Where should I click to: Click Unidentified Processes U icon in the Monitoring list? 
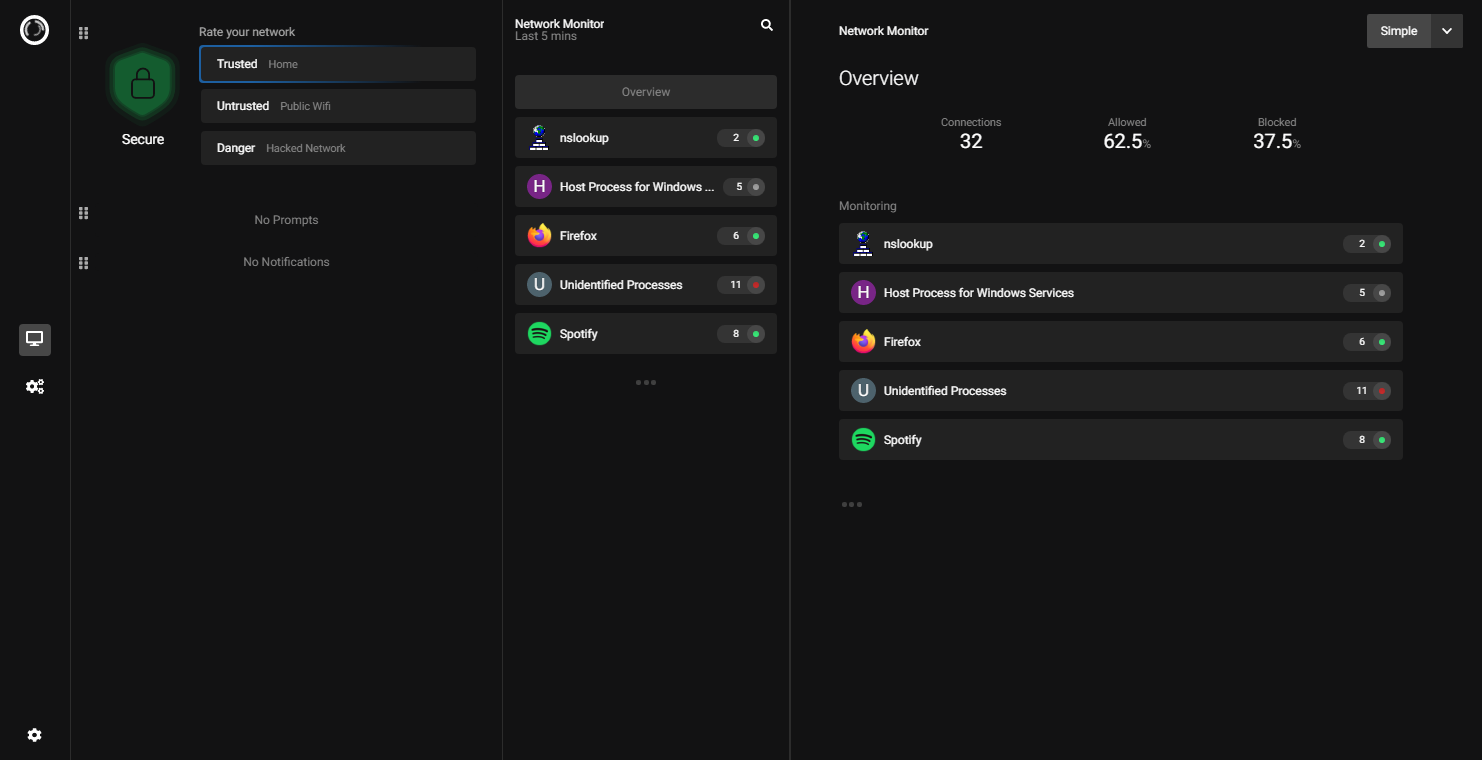pyautogui.click(x=863, y=391)
